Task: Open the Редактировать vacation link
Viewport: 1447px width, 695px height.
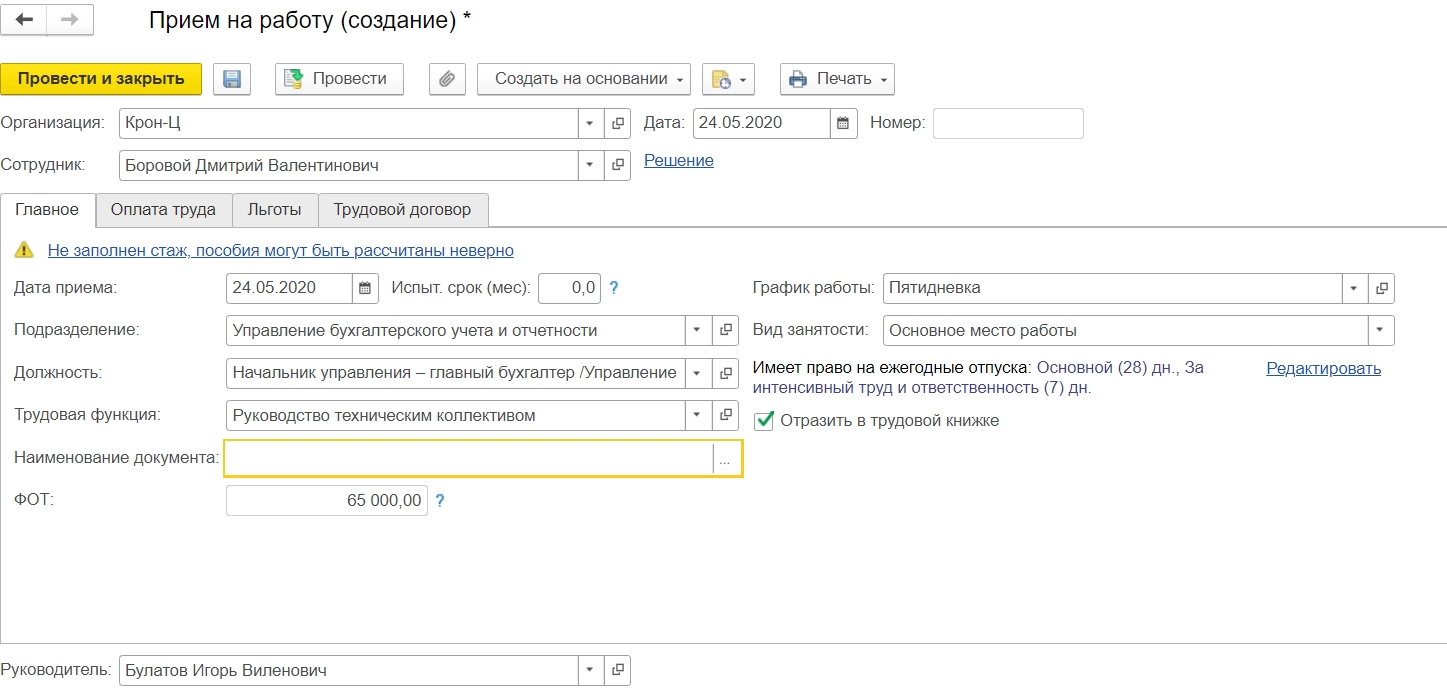Action: click(1323, 368)
